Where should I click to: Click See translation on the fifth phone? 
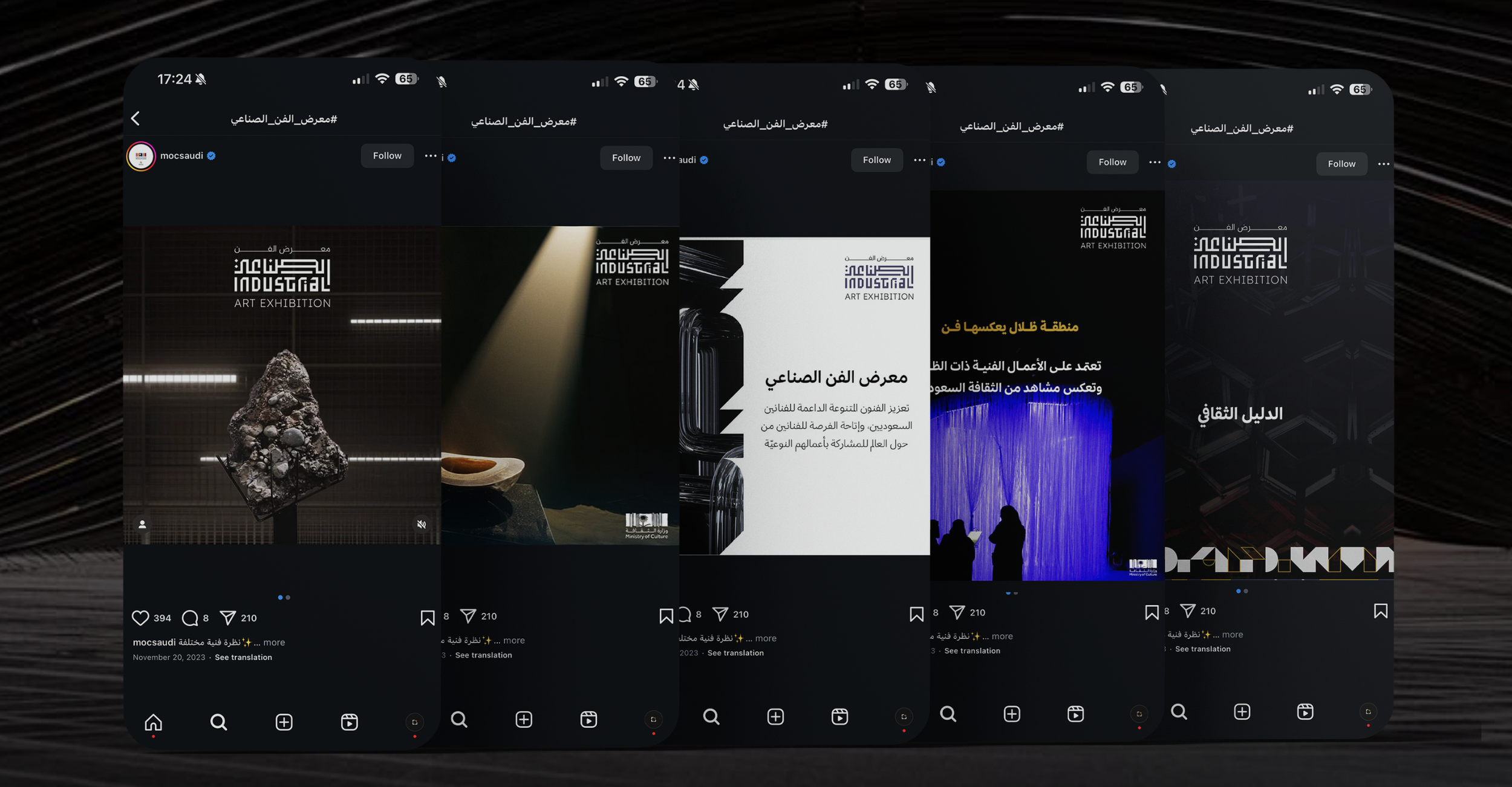click(1203, 649)
